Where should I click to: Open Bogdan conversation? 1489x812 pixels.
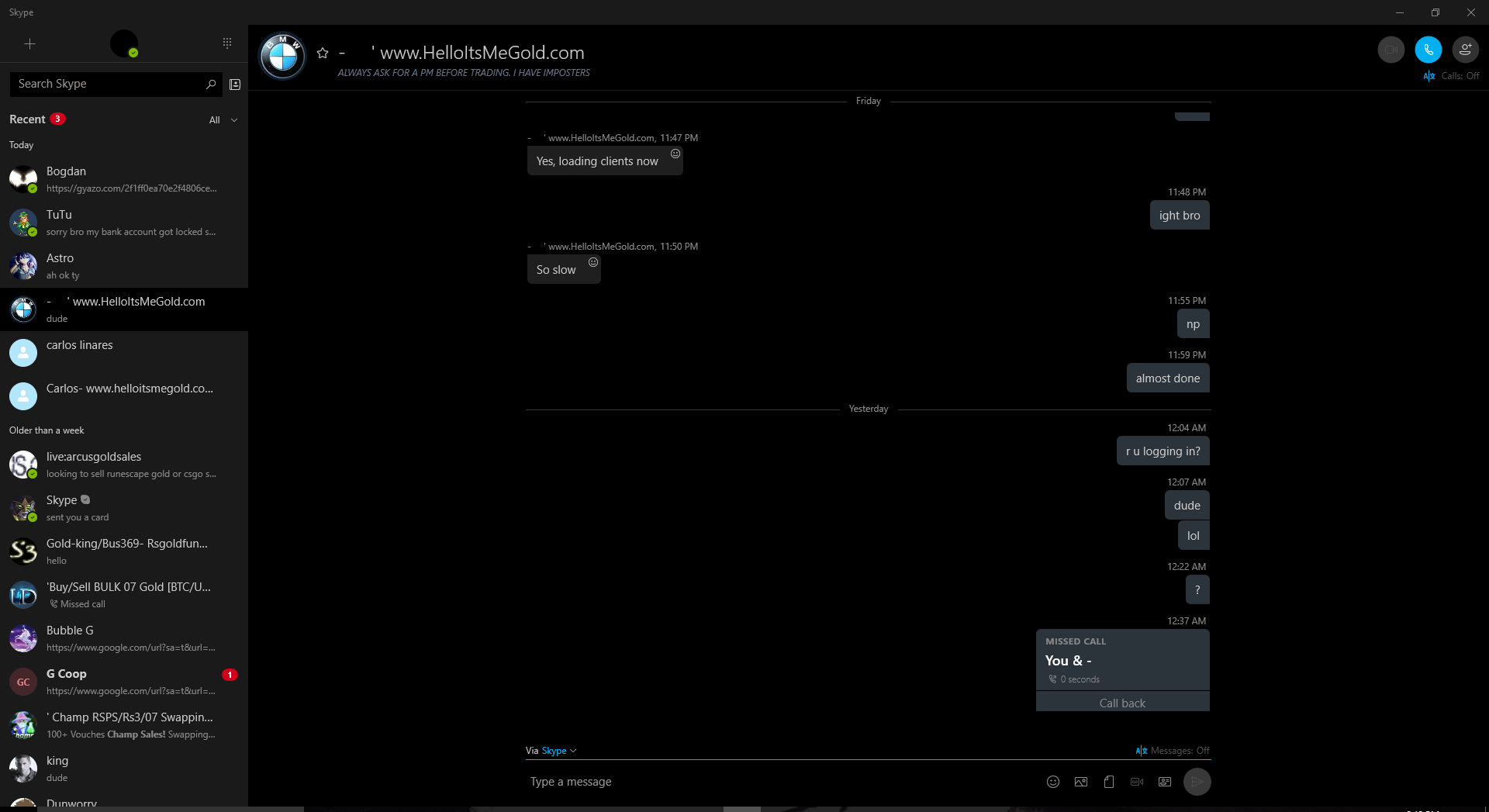coord(124,179)
